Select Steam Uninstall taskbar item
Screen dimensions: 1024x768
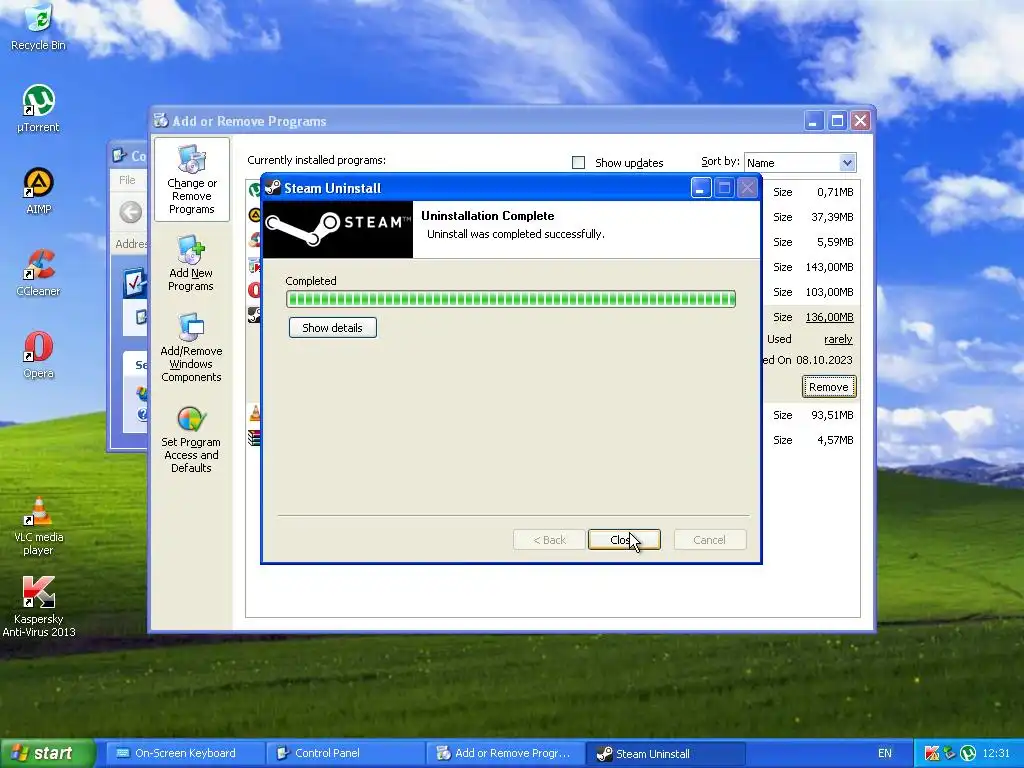coord(665,753)
